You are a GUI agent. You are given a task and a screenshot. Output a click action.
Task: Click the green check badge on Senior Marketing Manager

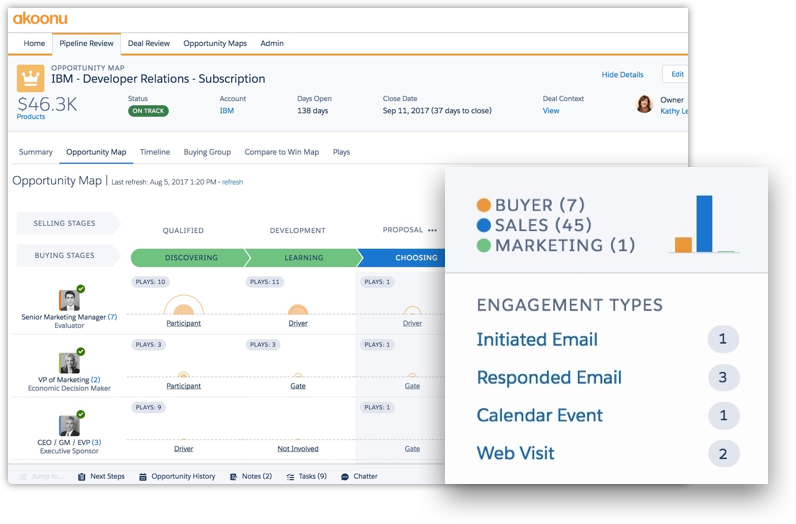point(81,289)
